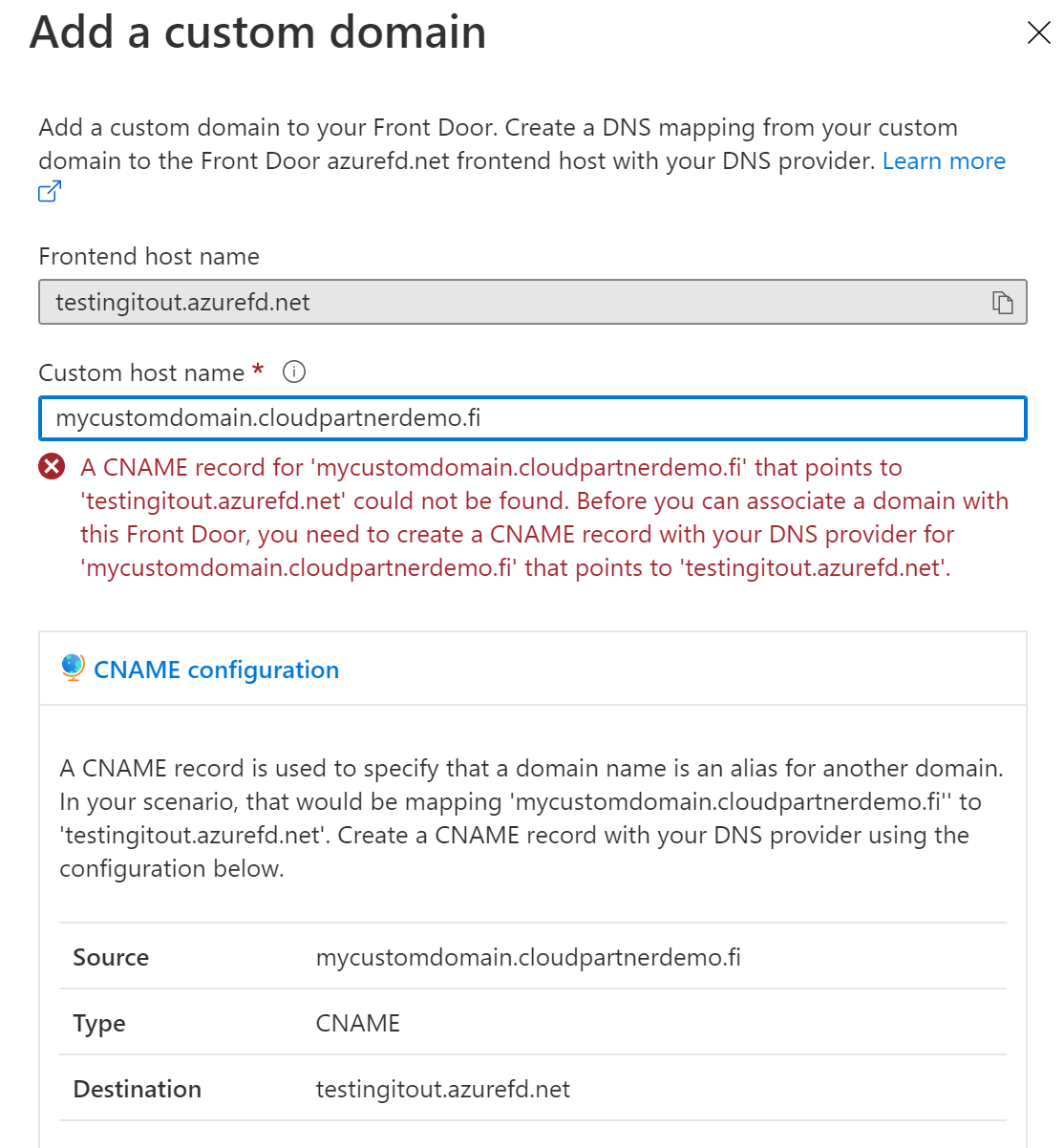Click the Type row label
1064x1148 pixels.
[99, 1023]
